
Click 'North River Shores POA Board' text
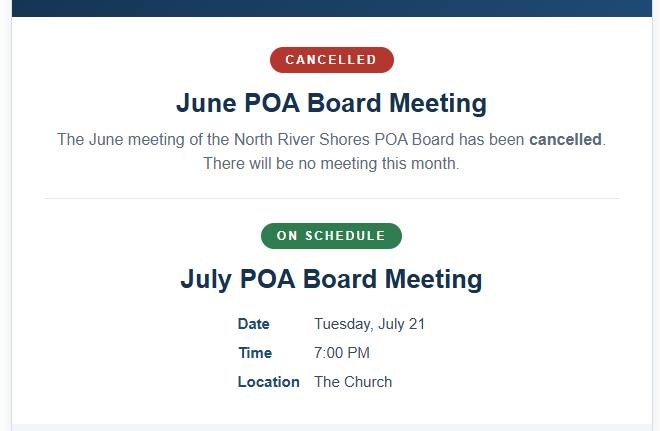pos(344,140)
